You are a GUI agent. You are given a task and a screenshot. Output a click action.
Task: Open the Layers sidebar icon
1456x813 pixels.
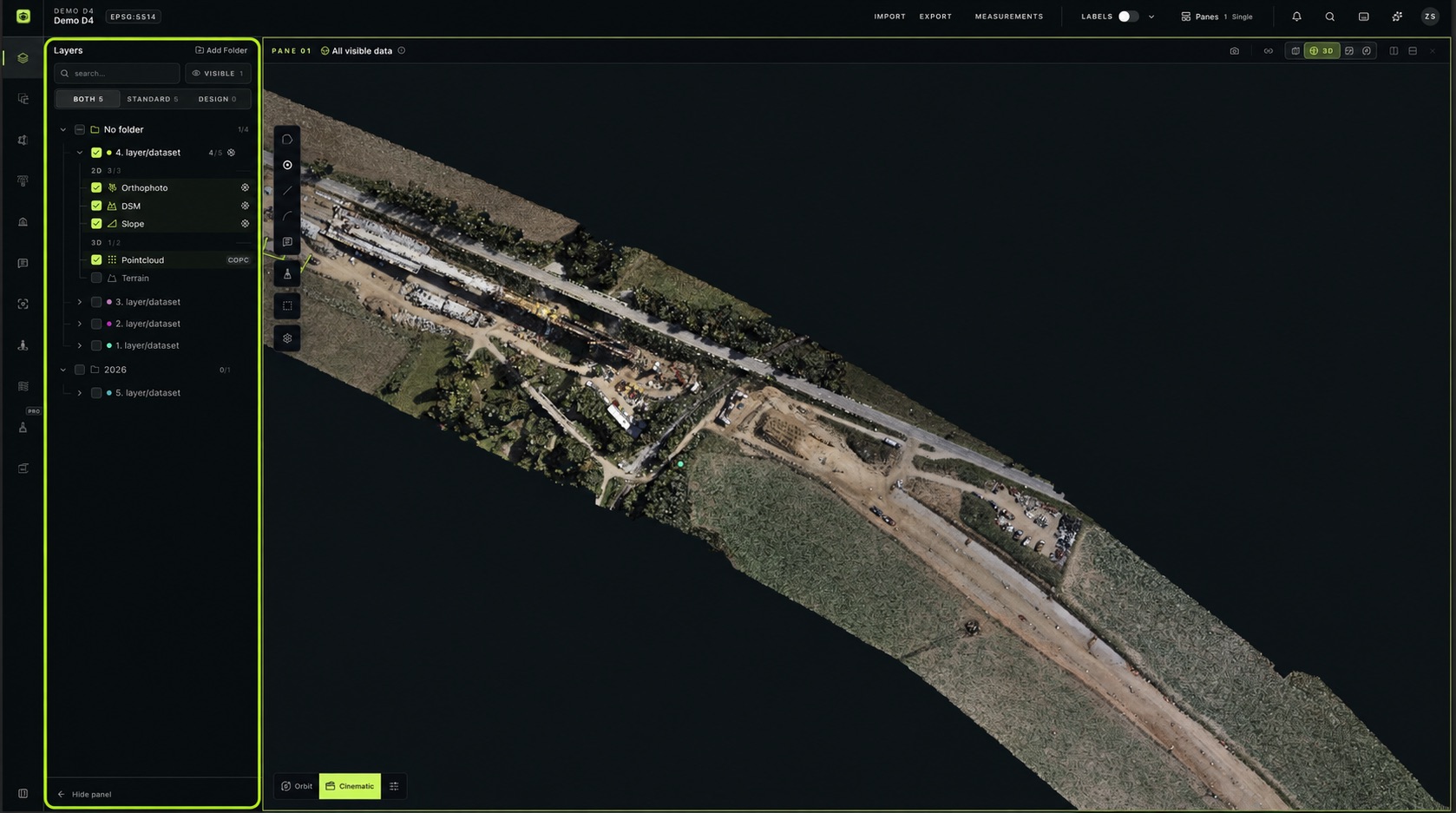click(23, 58)
